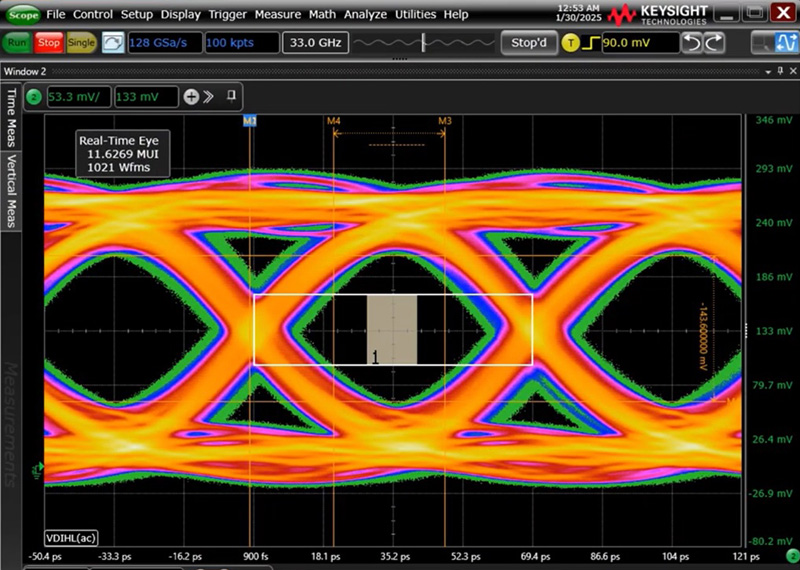Close Window 2 panel
800x570 pixels.
[x=792, y=71]
